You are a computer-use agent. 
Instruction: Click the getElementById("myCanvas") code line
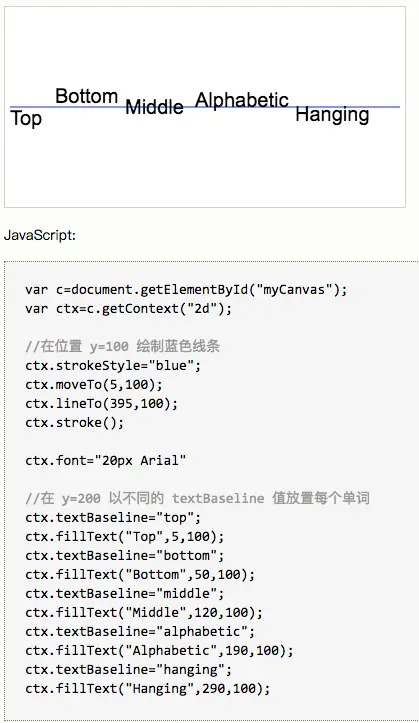186,290
